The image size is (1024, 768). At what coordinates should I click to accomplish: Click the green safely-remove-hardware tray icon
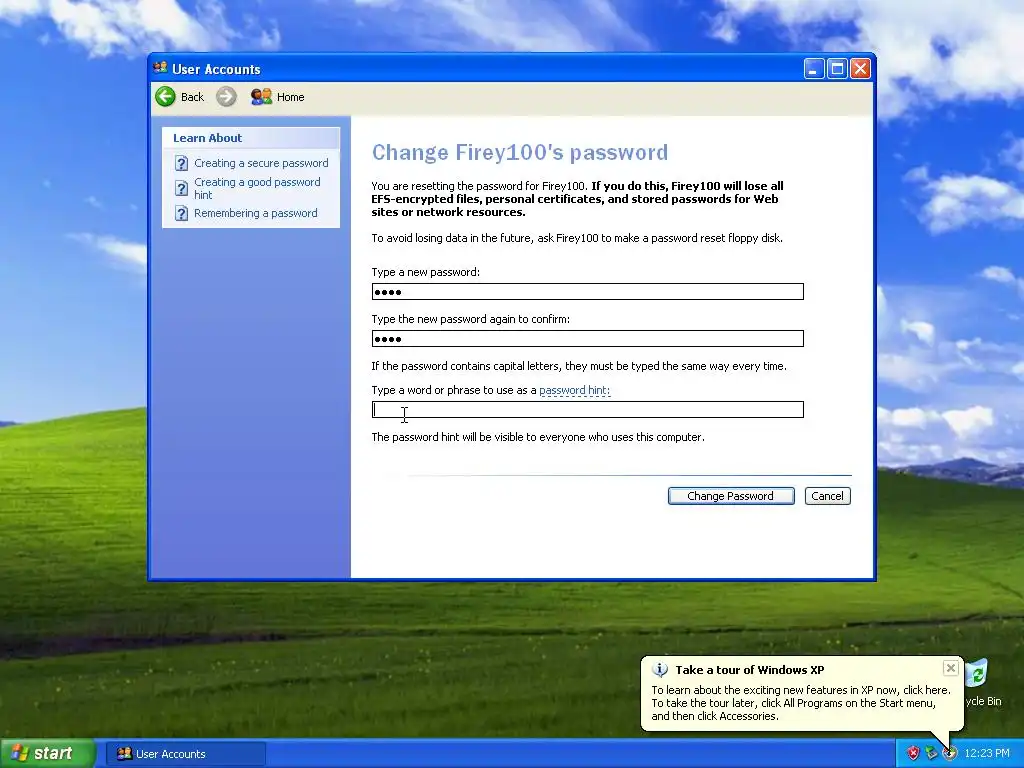(931, 754)
